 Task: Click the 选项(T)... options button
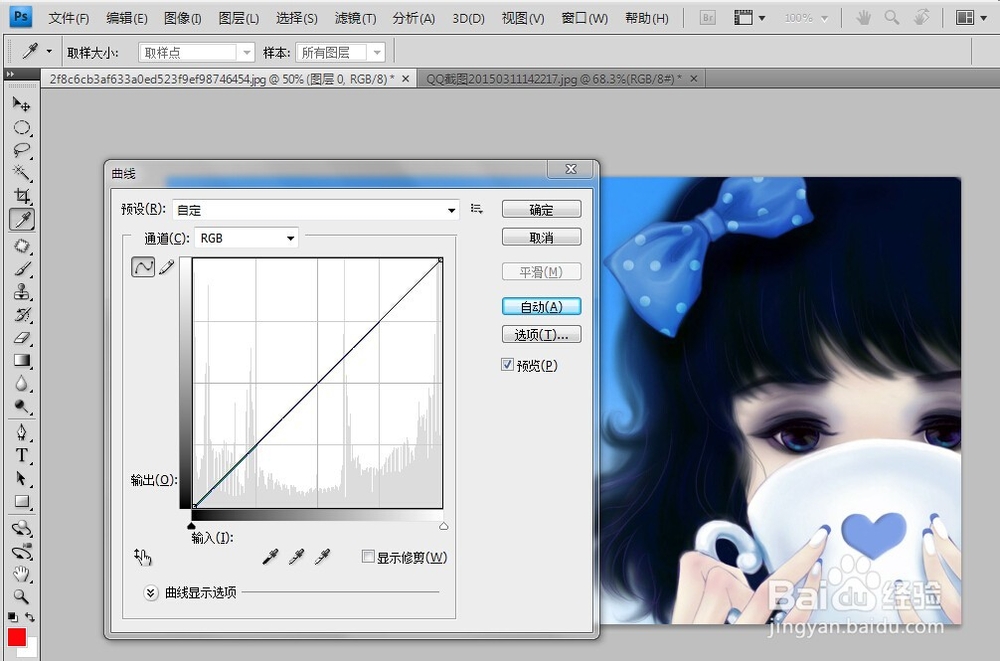(x=541, y=334)
